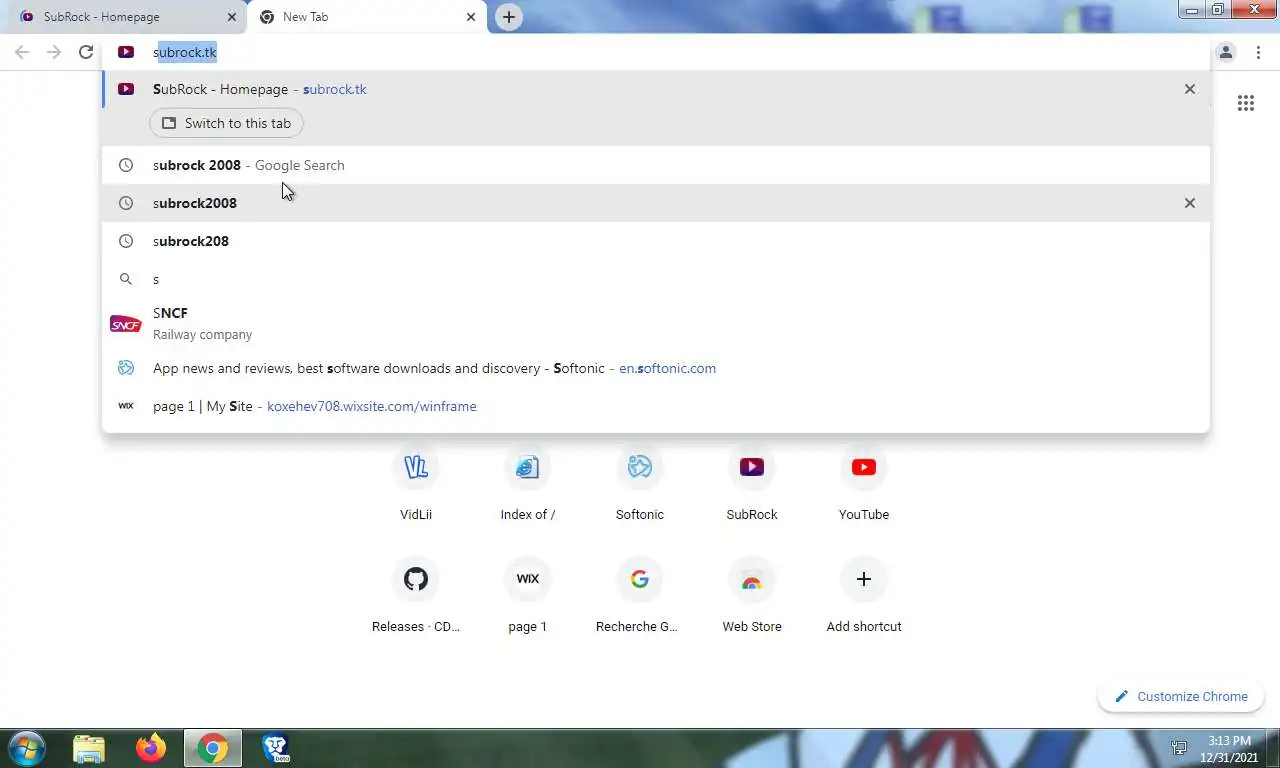Choose the 'subrock2008' history suggestion
Screen dimensions: 1280x768
(x=656, y=203)
